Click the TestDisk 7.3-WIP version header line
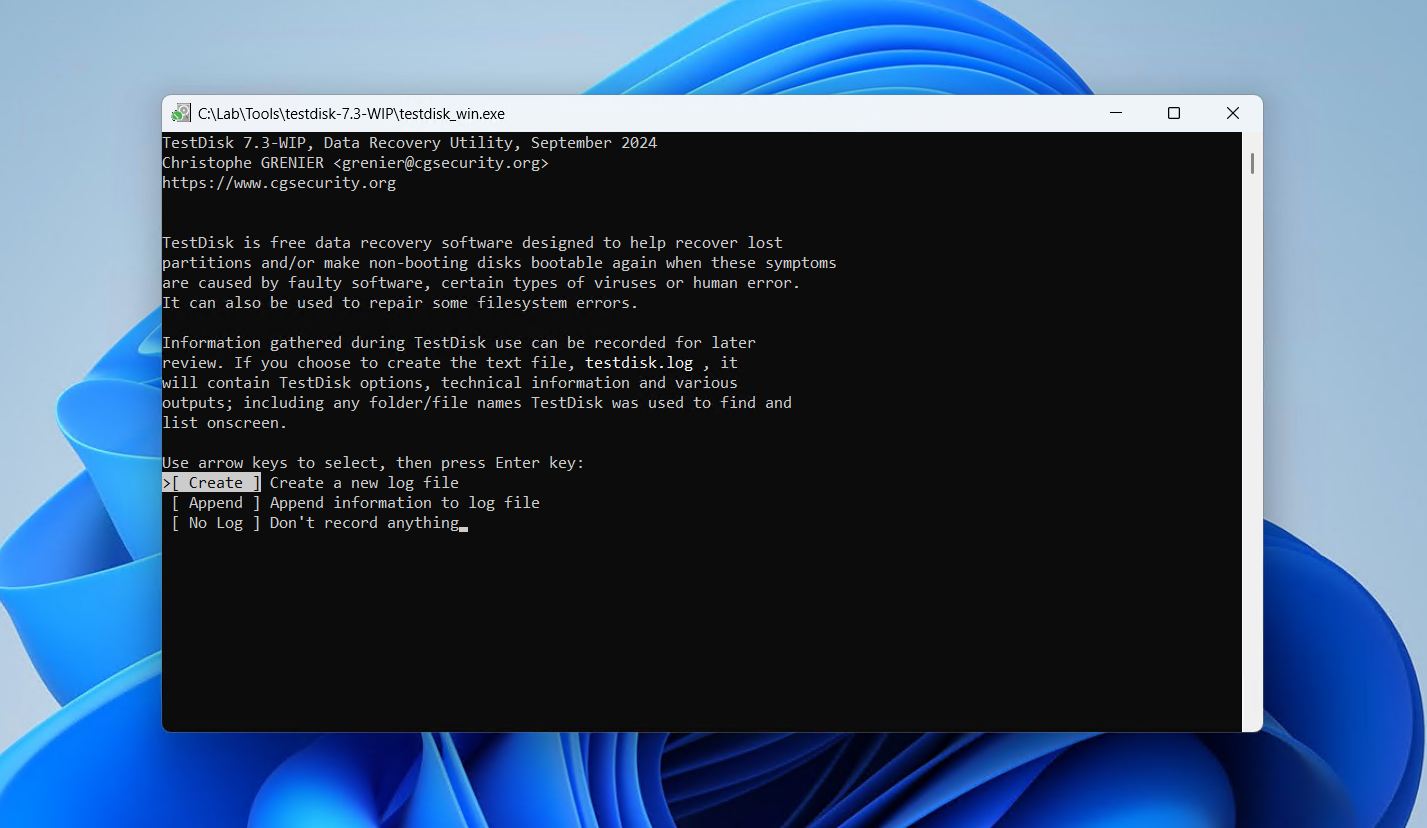 [410, 143]
